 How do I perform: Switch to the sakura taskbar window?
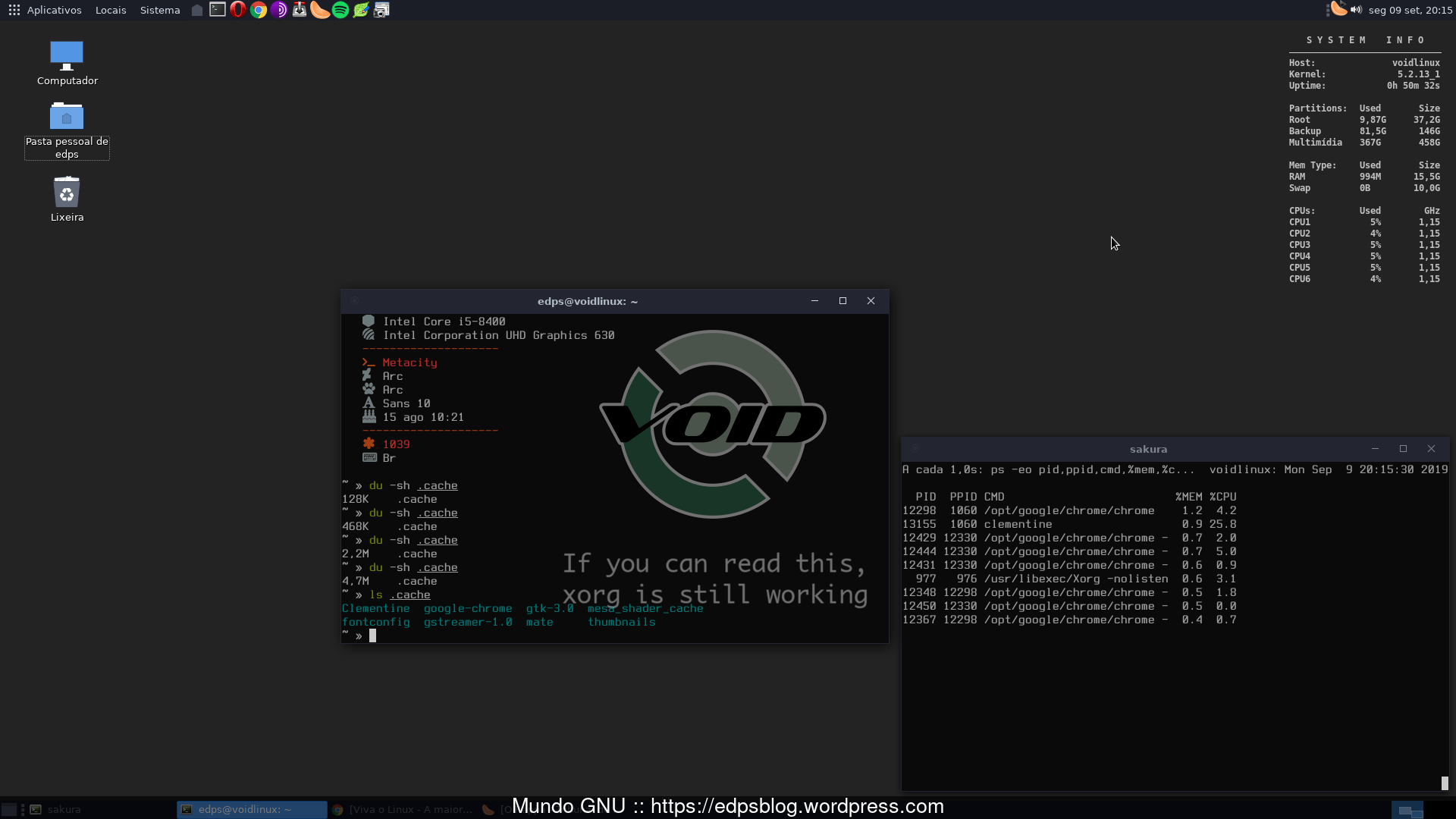point(57,809)
